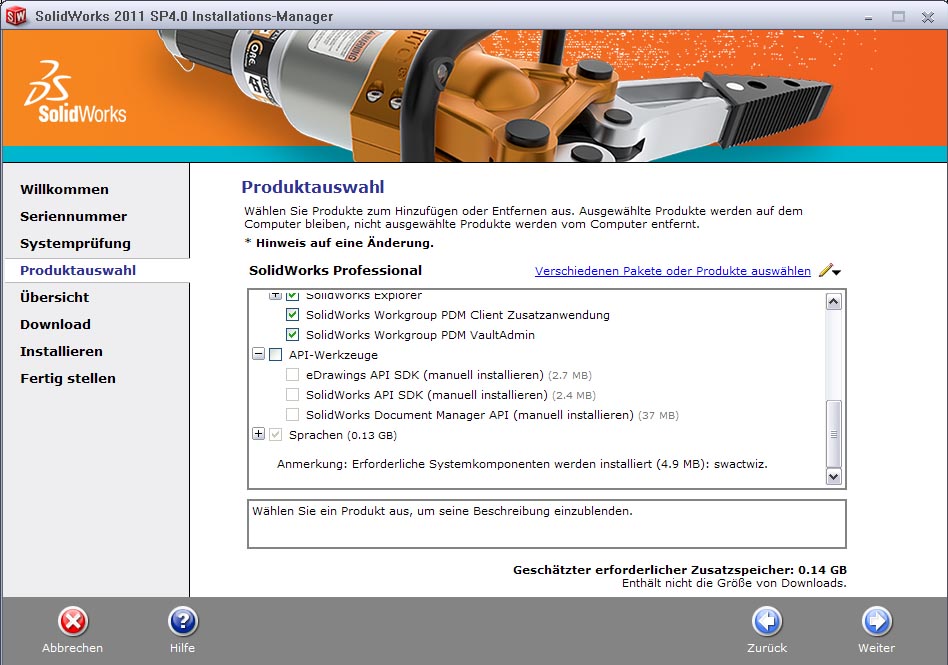Viewport: 948px width, 665px height.
Task: Click the SolidWorks logo in the banner
Action: pyautogui.click(x=75, y=92)
